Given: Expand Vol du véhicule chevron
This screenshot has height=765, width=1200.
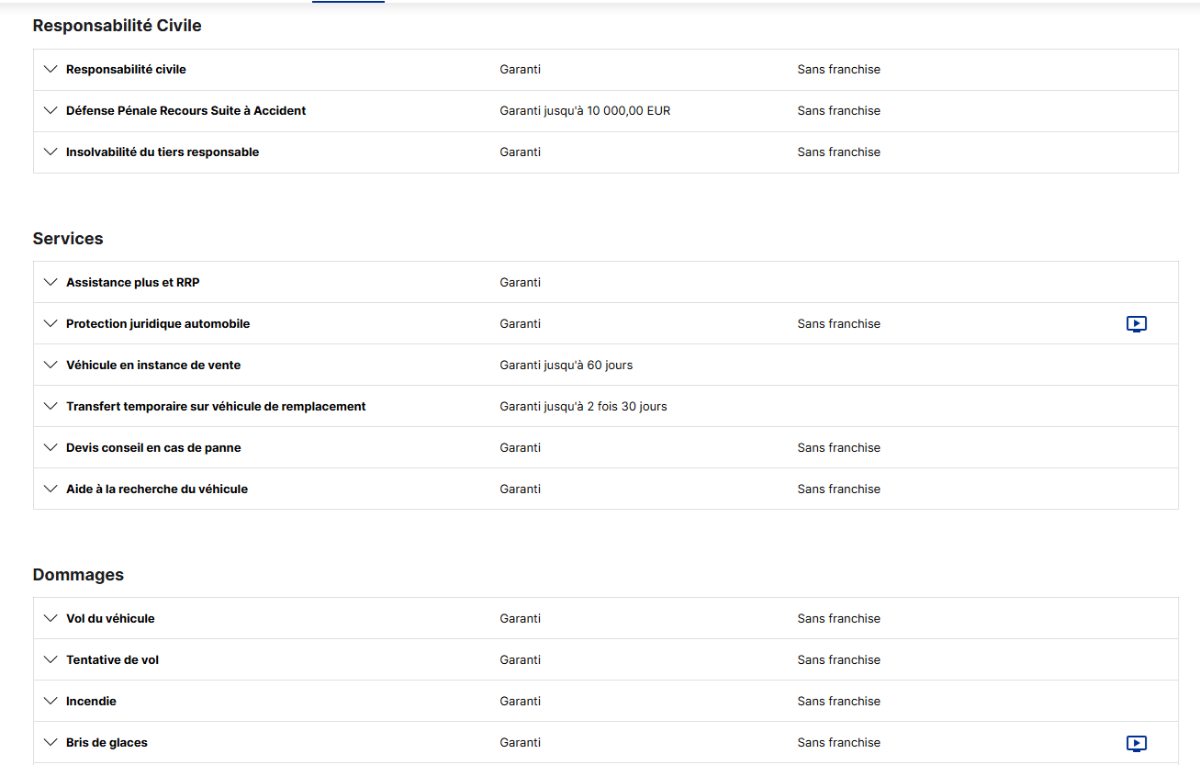Looking at the screenshot, I should (51, 619).
